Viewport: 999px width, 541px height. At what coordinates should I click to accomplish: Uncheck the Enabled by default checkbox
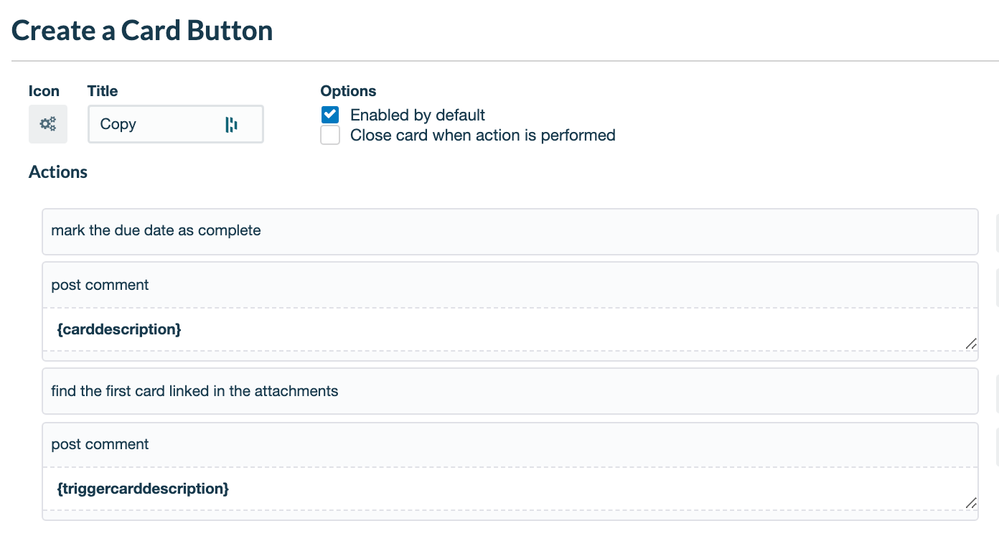tap(330, 115)
